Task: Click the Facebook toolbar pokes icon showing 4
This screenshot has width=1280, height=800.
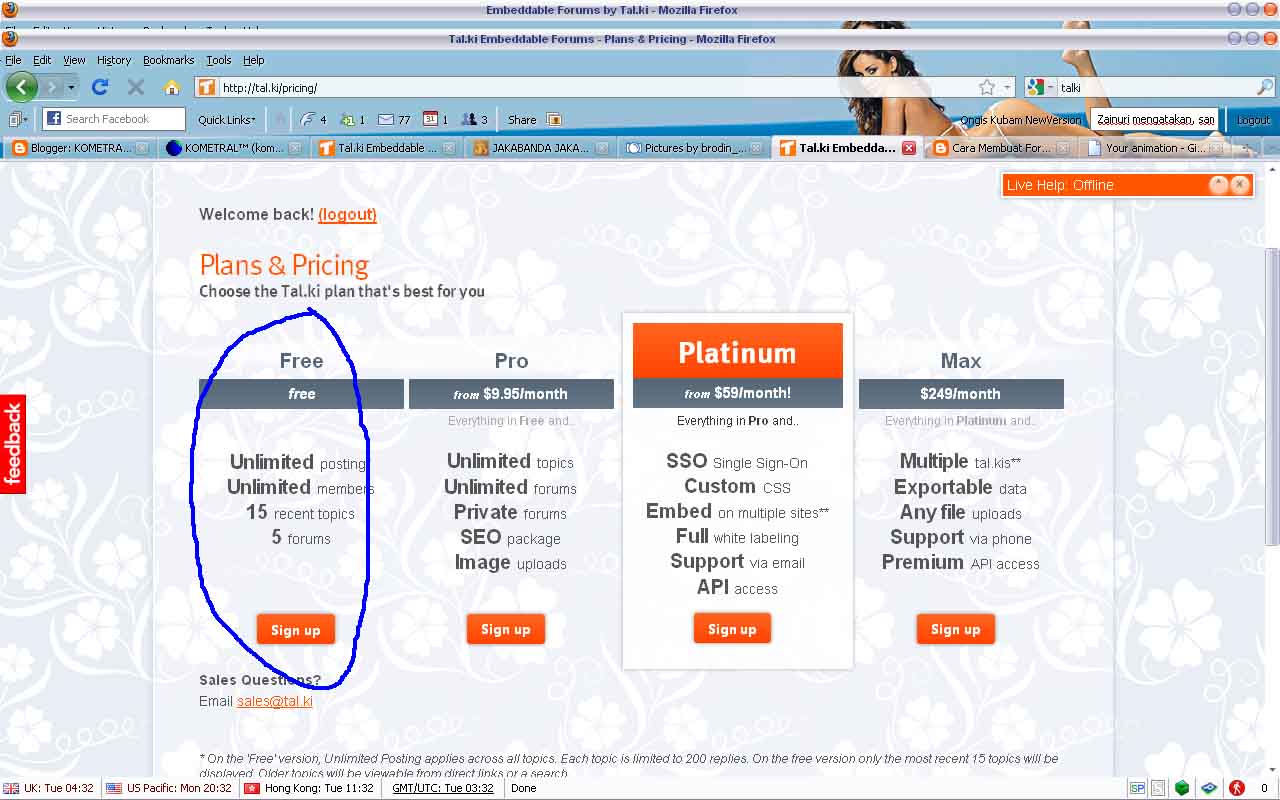Action: click(313, 119)
